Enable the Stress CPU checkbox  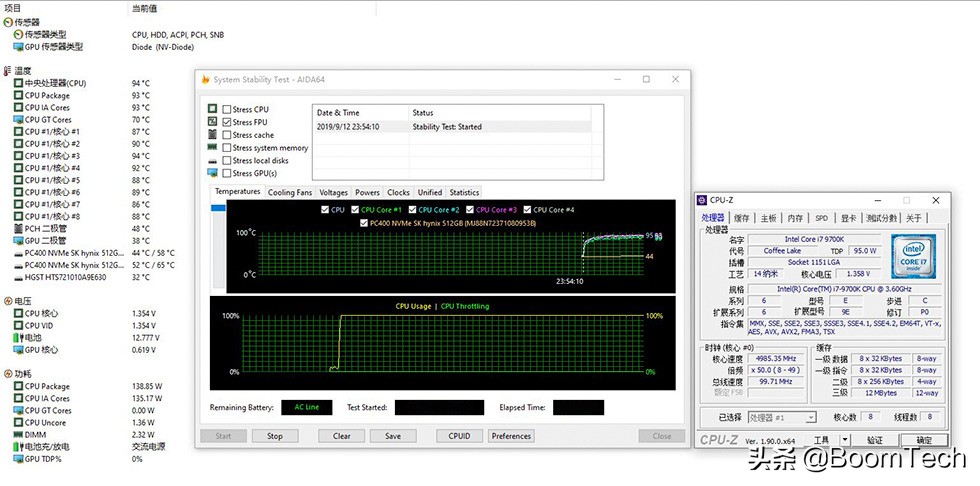coord(227,110)
